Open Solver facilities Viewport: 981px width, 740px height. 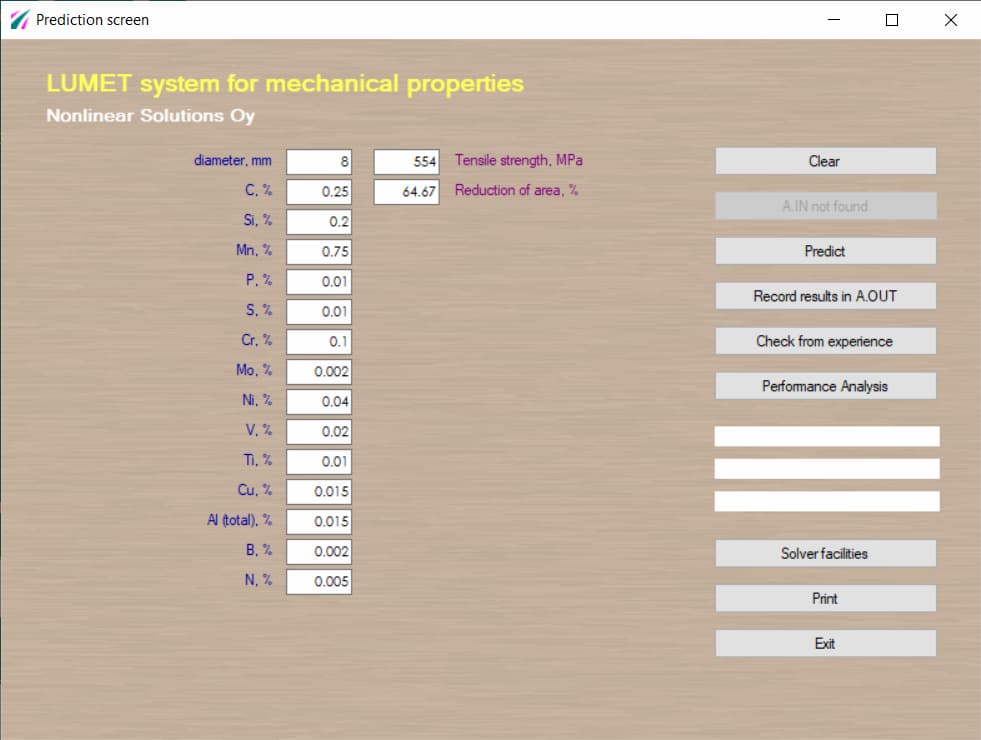[x=825, y=553]
